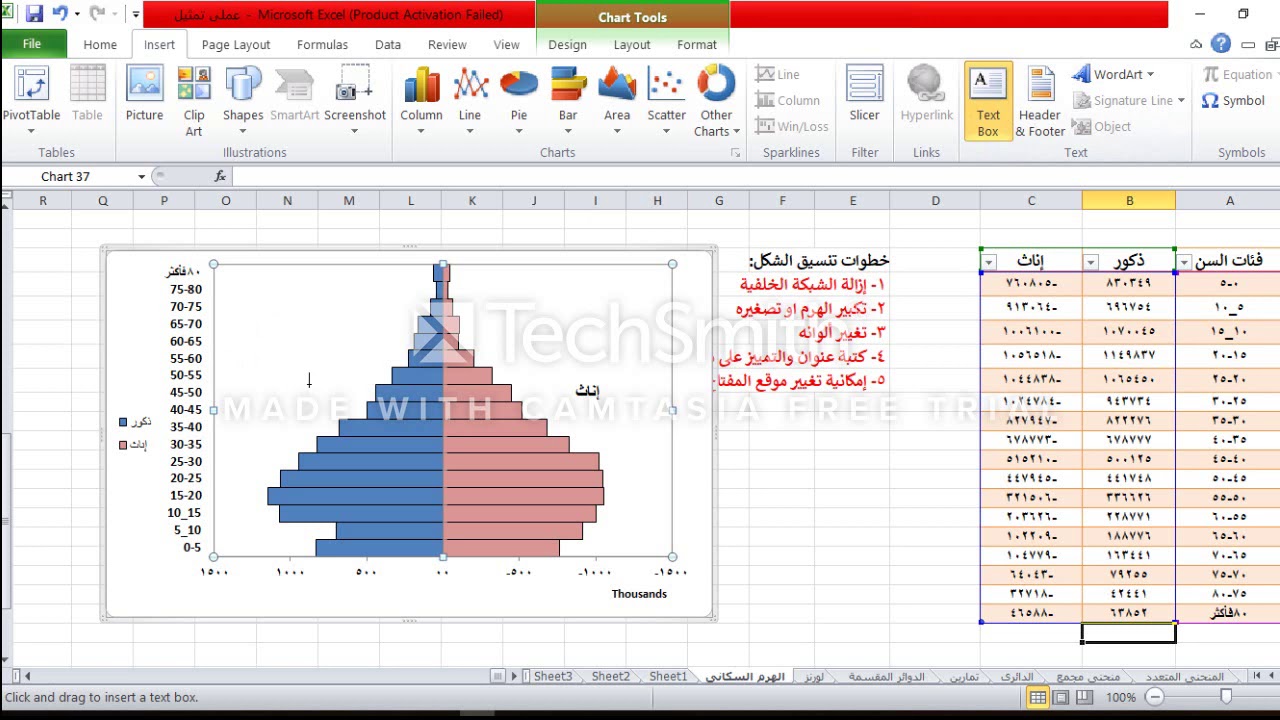Switch to the Formulas tab
The height and width of the screenshot is (720, 1280).
[x=322, y=44]
